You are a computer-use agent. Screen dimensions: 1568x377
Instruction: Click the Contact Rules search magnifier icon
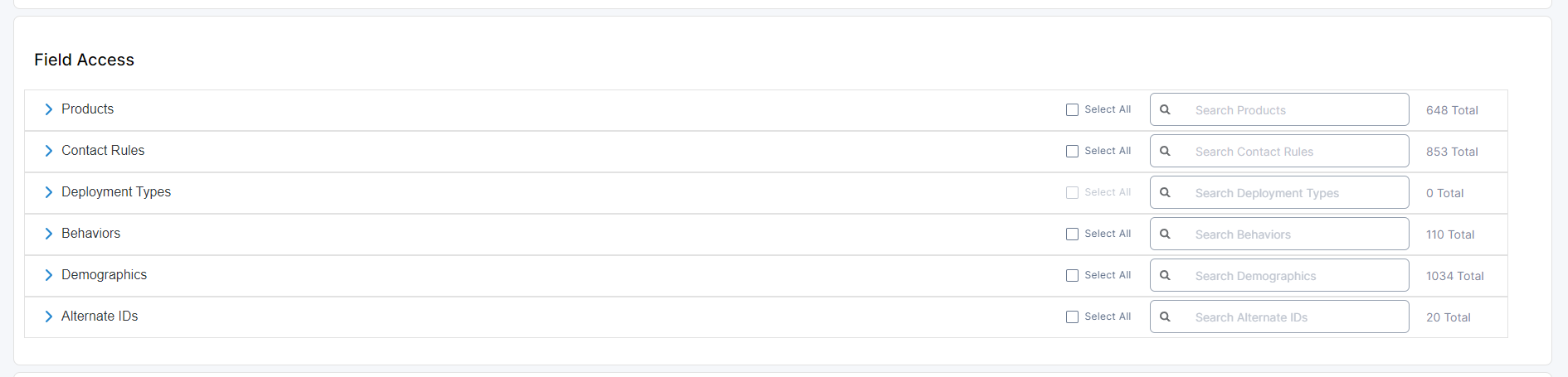[1165, 151]
